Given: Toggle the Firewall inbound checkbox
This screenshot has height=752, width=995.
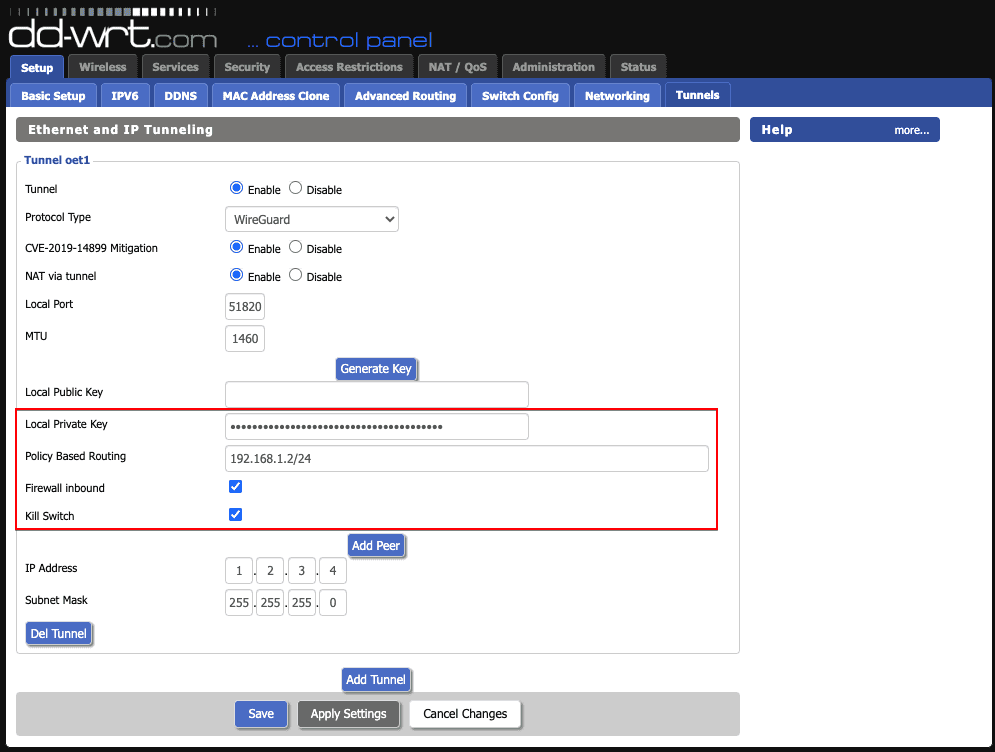Looking at the screenshot, I should [x=236, y=487].
